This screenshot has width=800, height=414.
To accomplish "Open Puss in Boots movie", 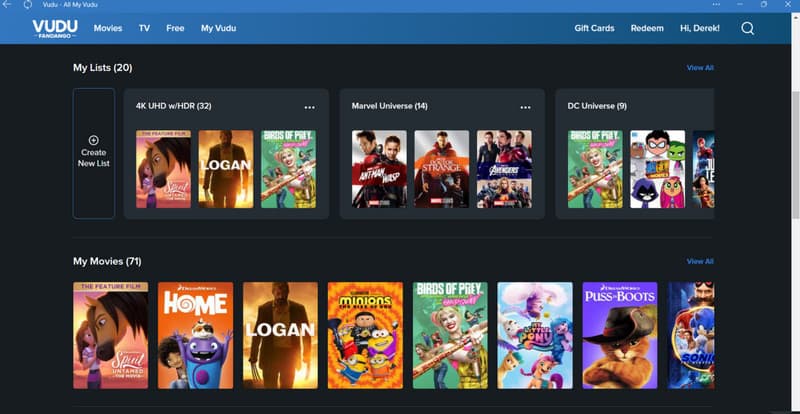I will pyautogui.click(x=620, y=335).
